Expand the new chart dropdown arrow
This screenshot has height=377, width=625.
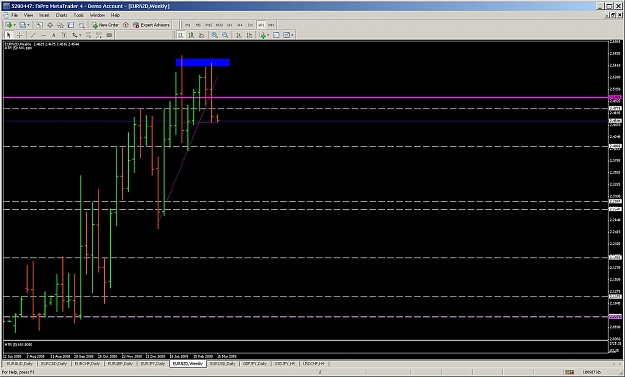15,25
